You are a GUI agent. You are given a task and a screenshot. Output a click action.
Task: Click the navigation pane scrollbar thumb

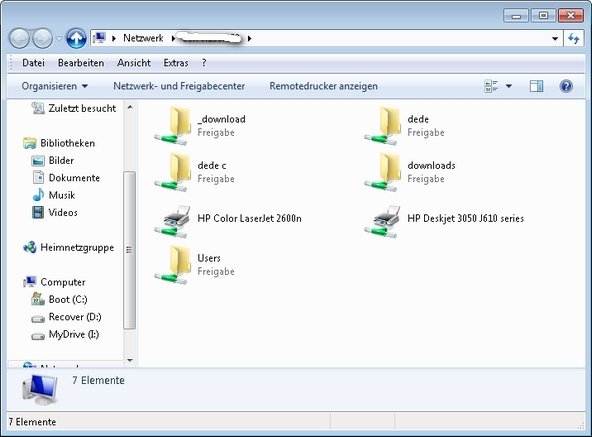tap(130, 250)
